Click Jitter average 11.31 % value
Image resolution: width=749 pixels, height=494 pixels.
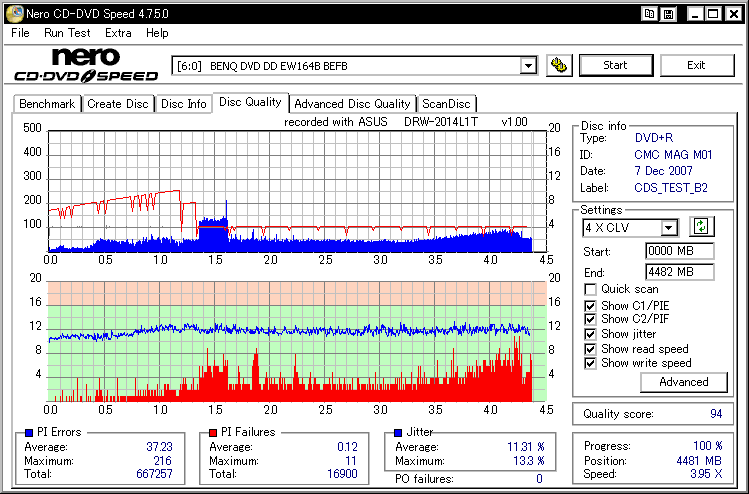pyautogui.click(x=525, y=447)
